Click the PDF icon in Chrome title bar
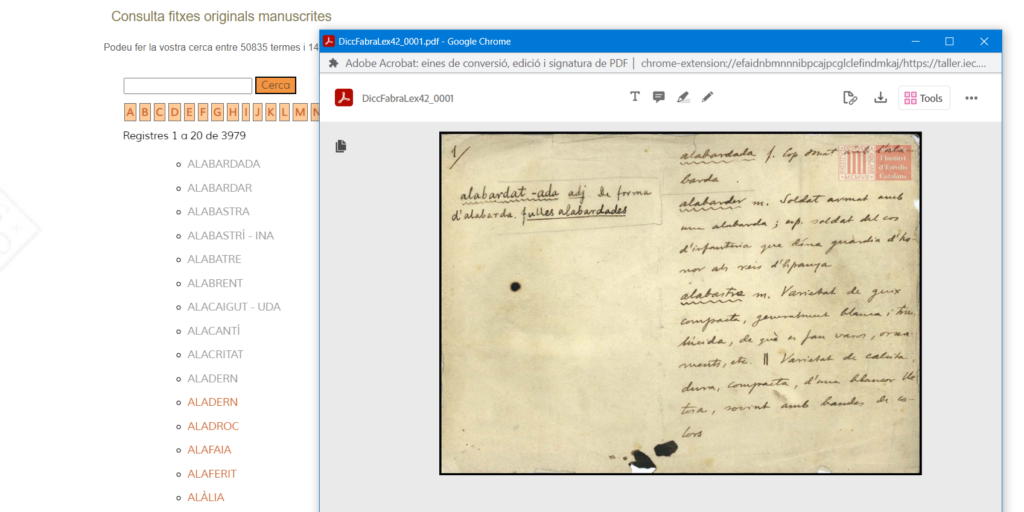This screenshot has width=1024, height=512. click(329, 41)
